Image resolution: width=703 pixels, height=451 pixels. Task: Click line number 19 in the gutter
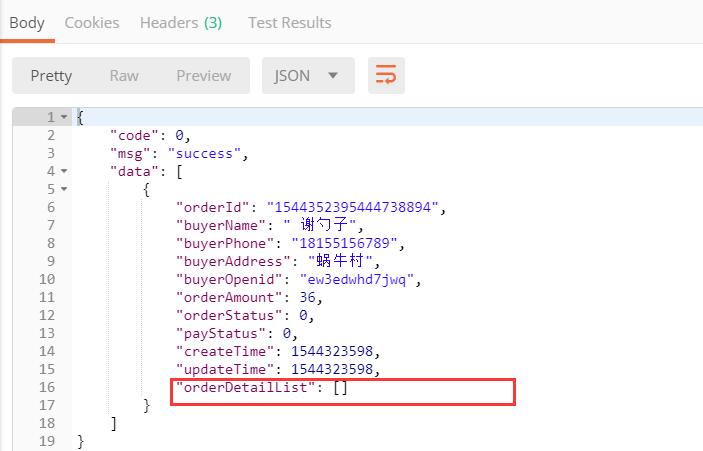click(x=47, y=441)
